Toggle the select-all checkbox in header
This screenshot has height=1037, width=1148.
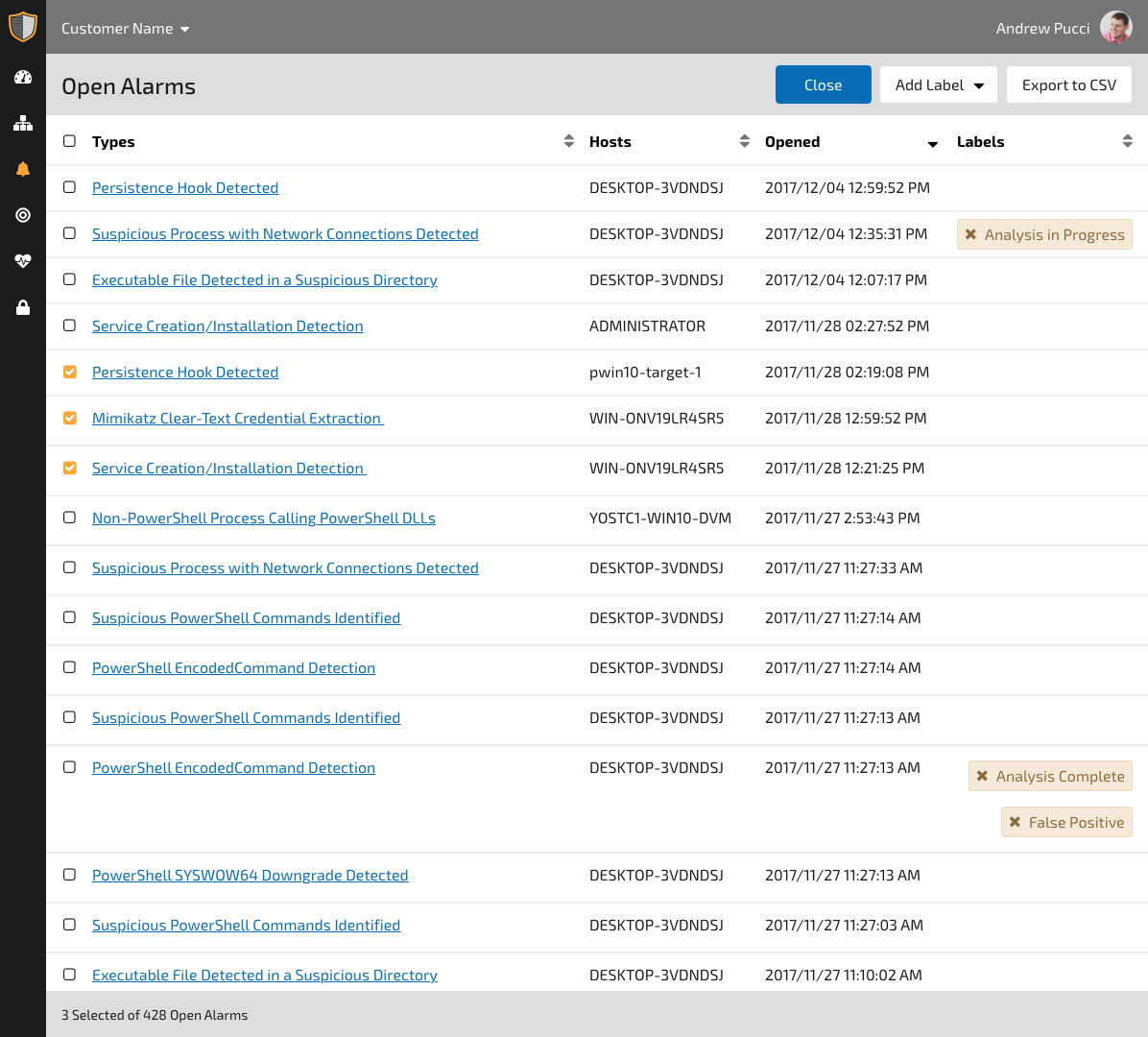(69, 140)
